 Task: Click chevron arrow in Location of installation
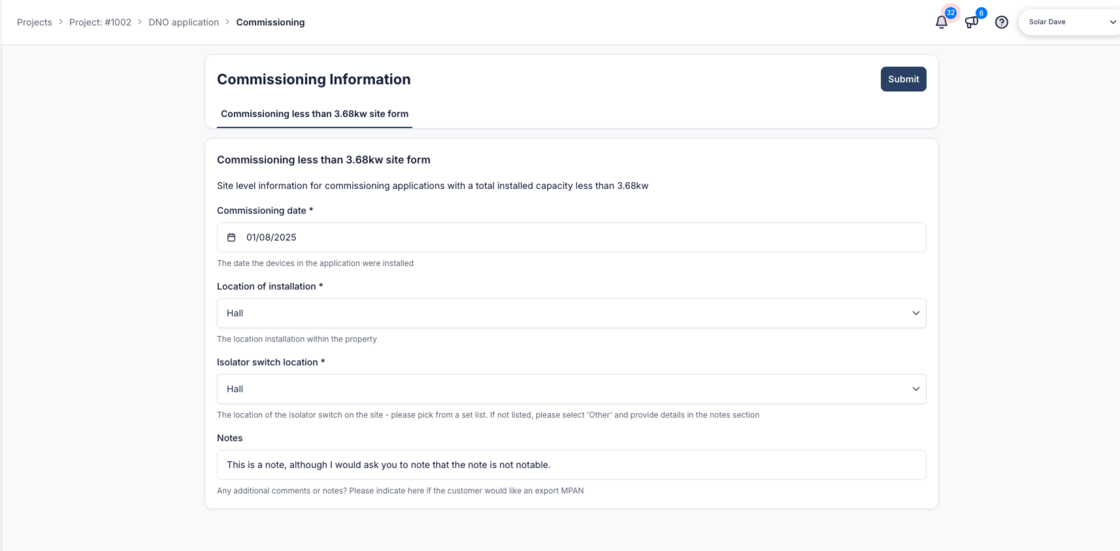tap(915, 313)
